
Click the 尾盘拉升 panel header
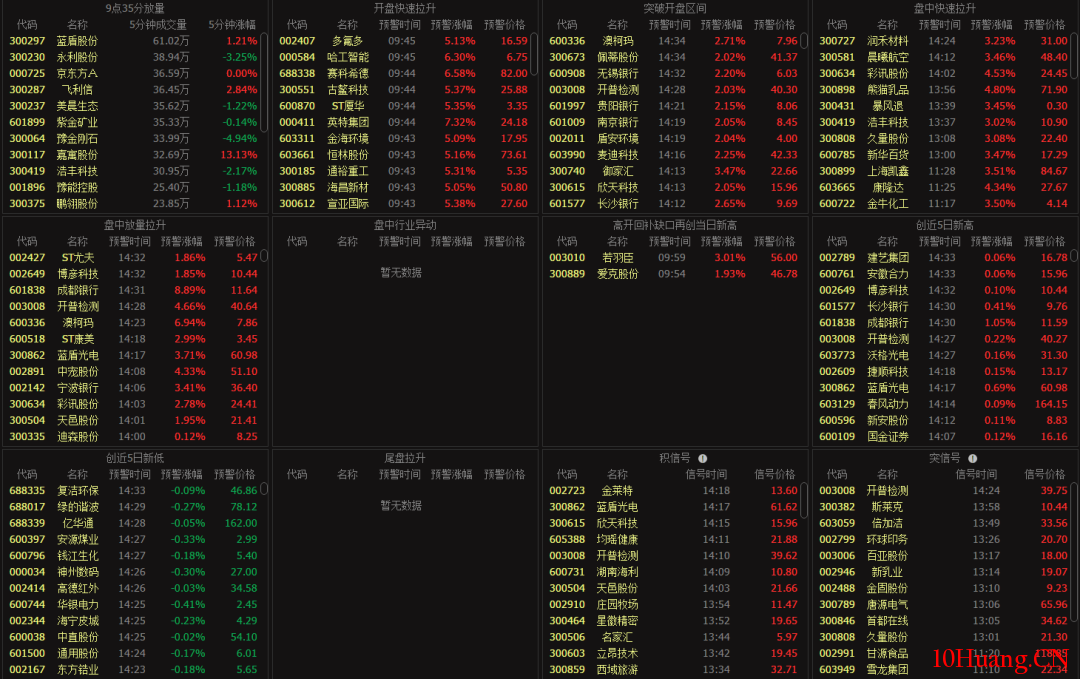click(404, 458)
